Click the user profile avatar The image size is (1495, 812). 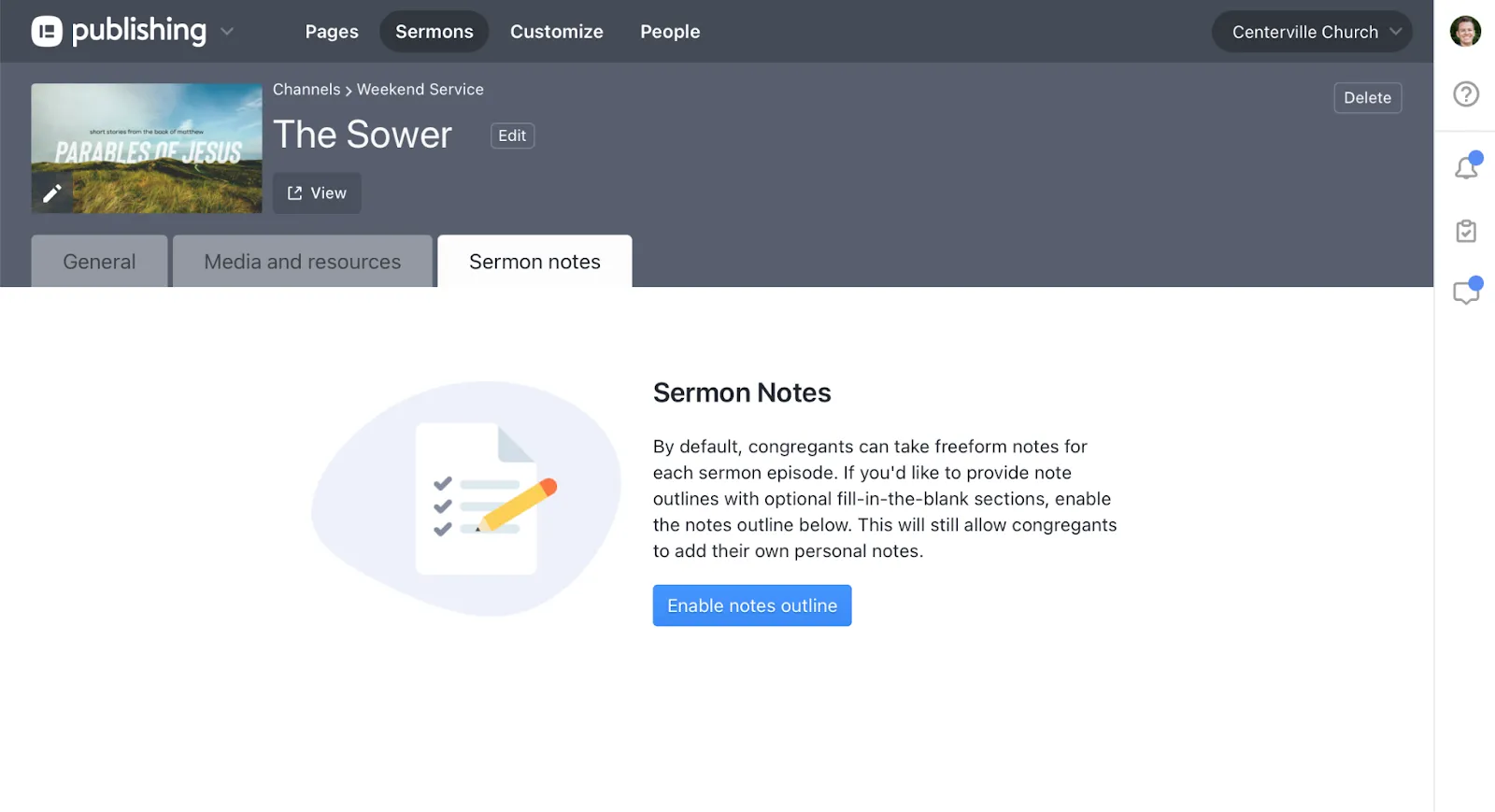click(1465, 31)
